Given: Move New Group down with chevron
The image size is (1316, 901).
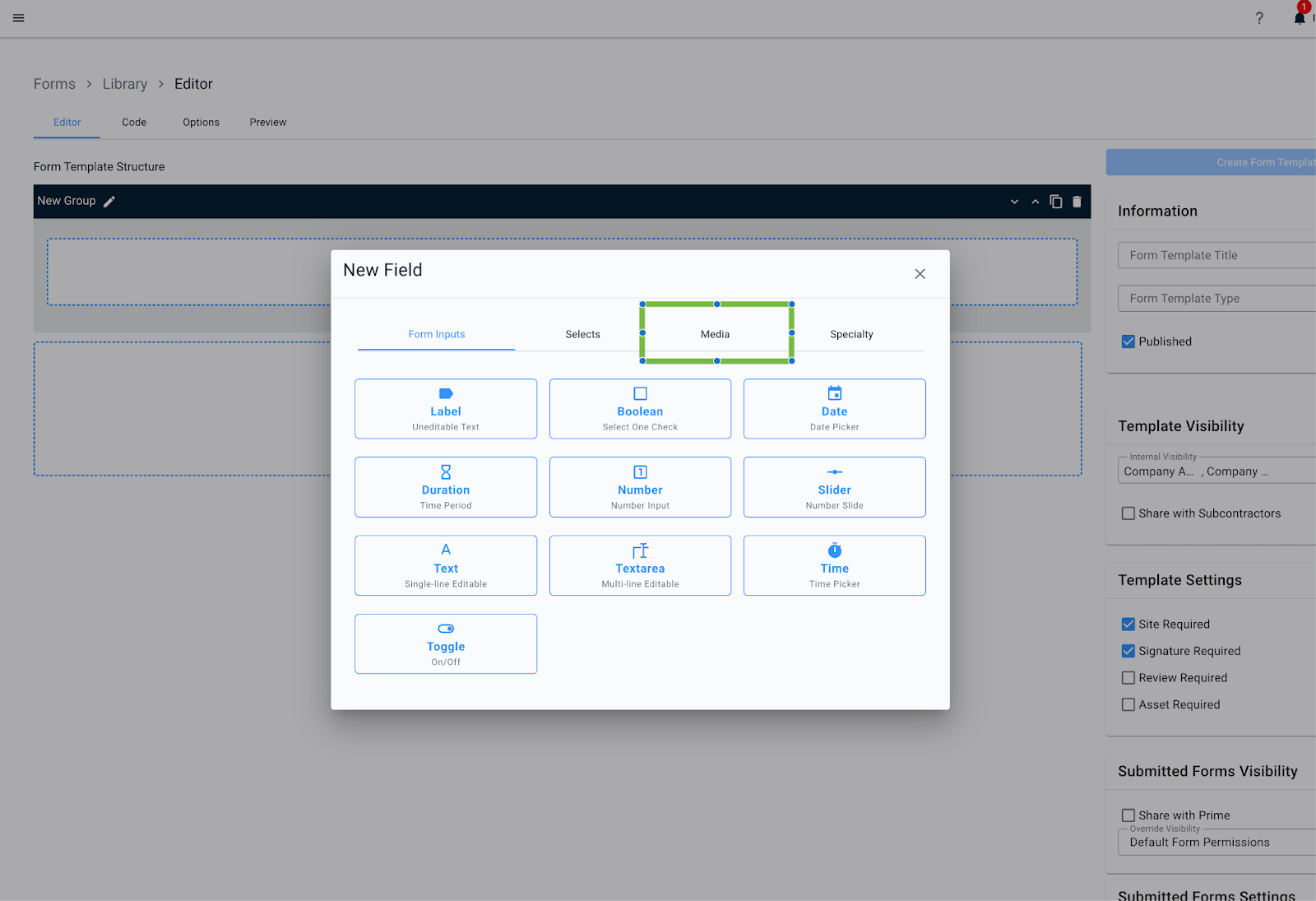Looking at the screenshot, I should click(x=1014, y=202).
